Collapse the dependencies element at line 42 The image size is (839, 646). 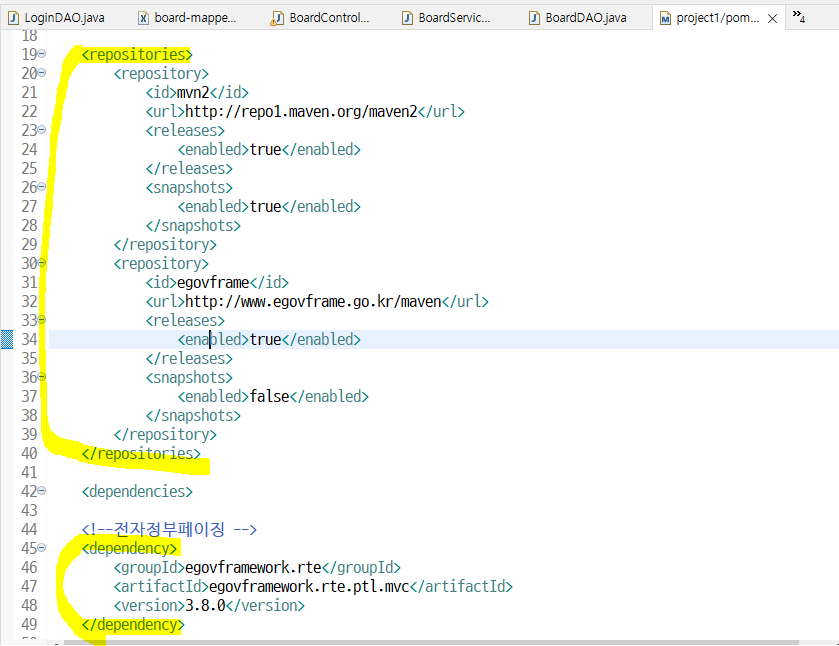click(42, 491)
